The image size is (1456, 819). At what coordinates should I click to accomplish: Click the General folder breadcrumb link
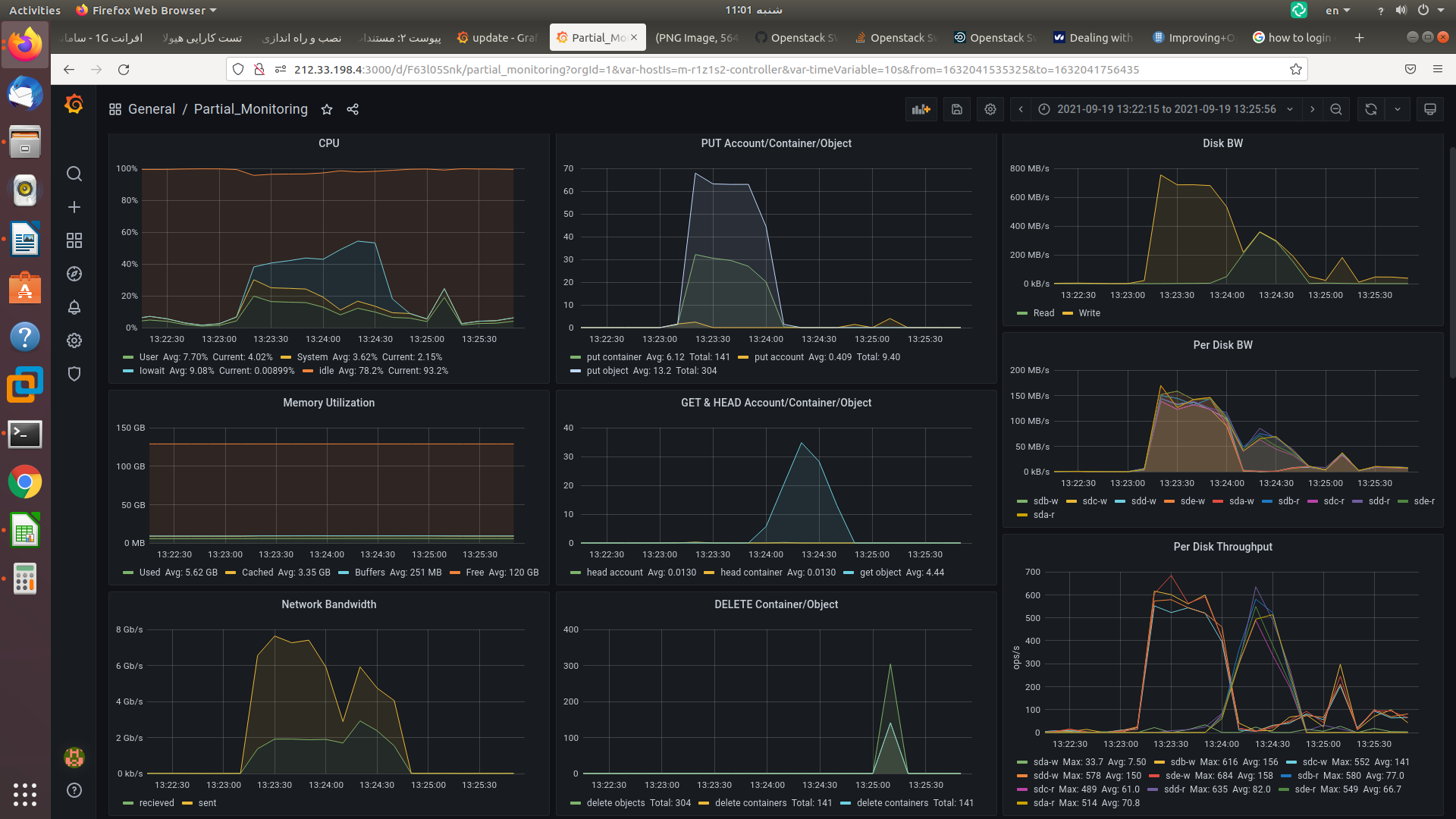coord(152,109)
